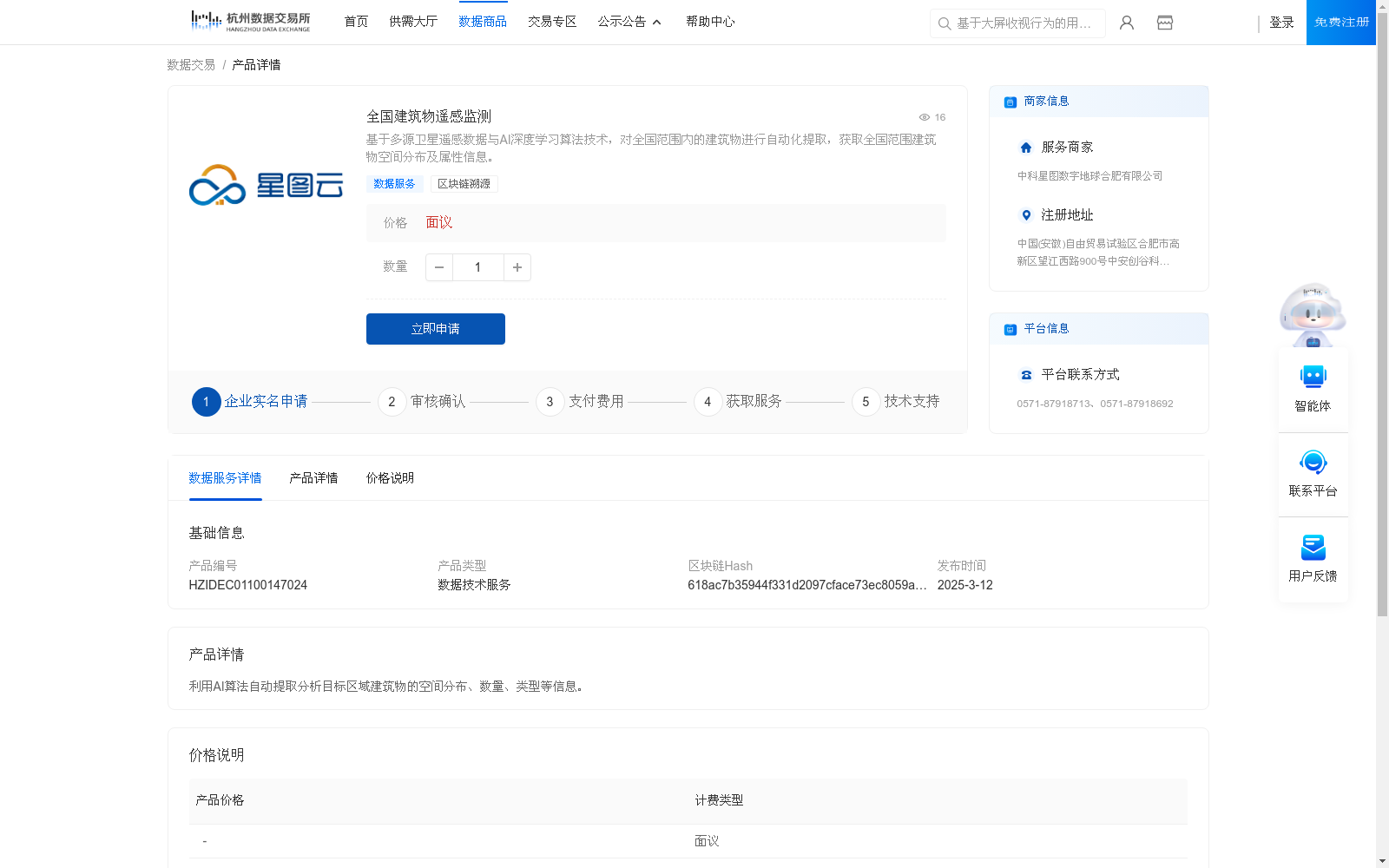The height and width of the screenshot is (868, 1389).
Task: Decrease quantity with minus button
Action: click(439, 267)
